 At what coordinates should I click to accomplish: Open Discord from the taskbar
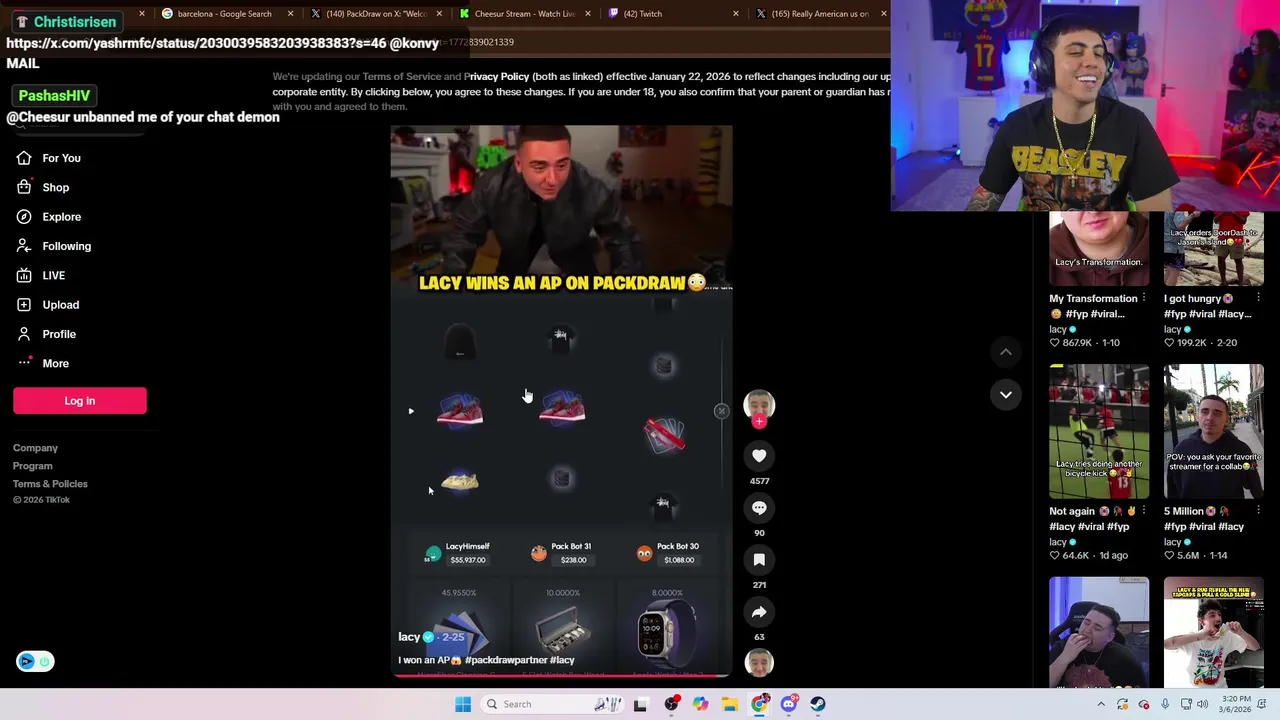789,704
